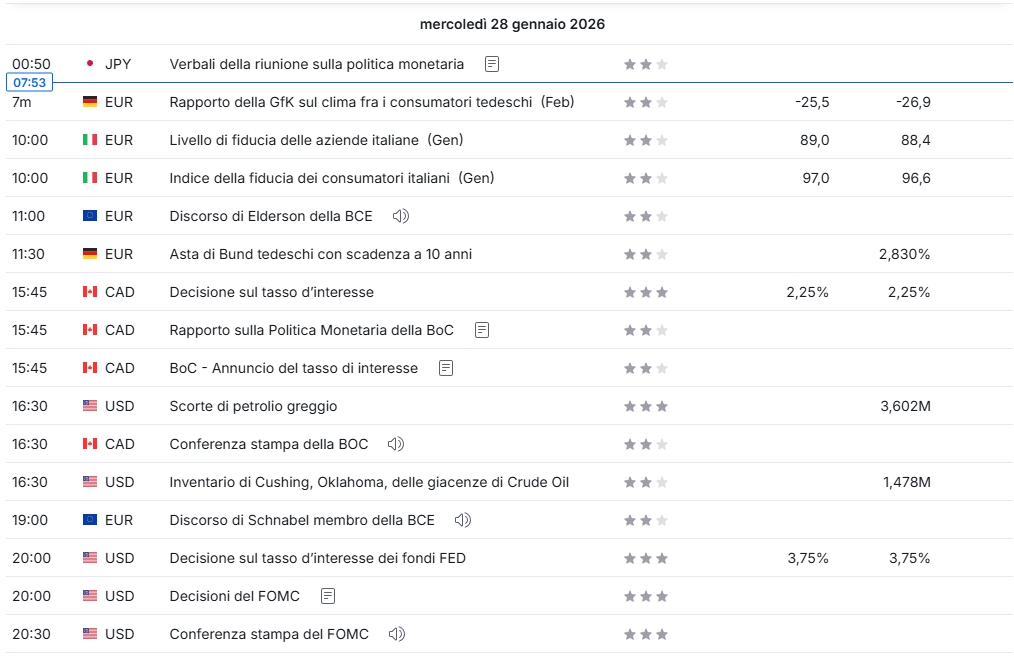
Task: Open Decisione sul tasso d'interesse dei fondi FED
Action: (317, 558)
